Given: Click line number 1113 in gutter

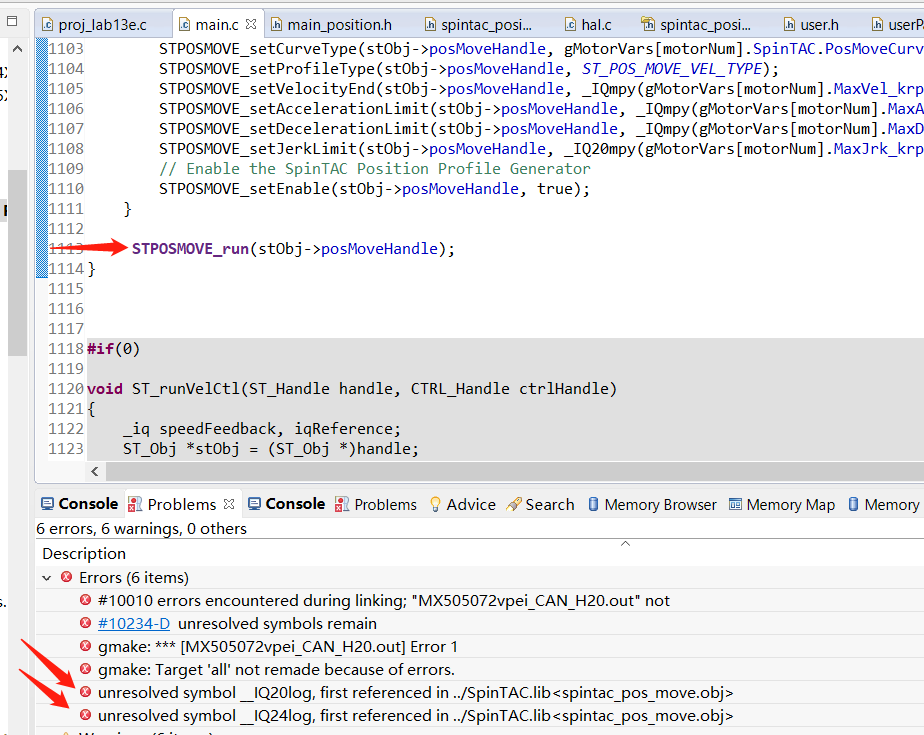Looking at the screenshot, I should point(65,249).
